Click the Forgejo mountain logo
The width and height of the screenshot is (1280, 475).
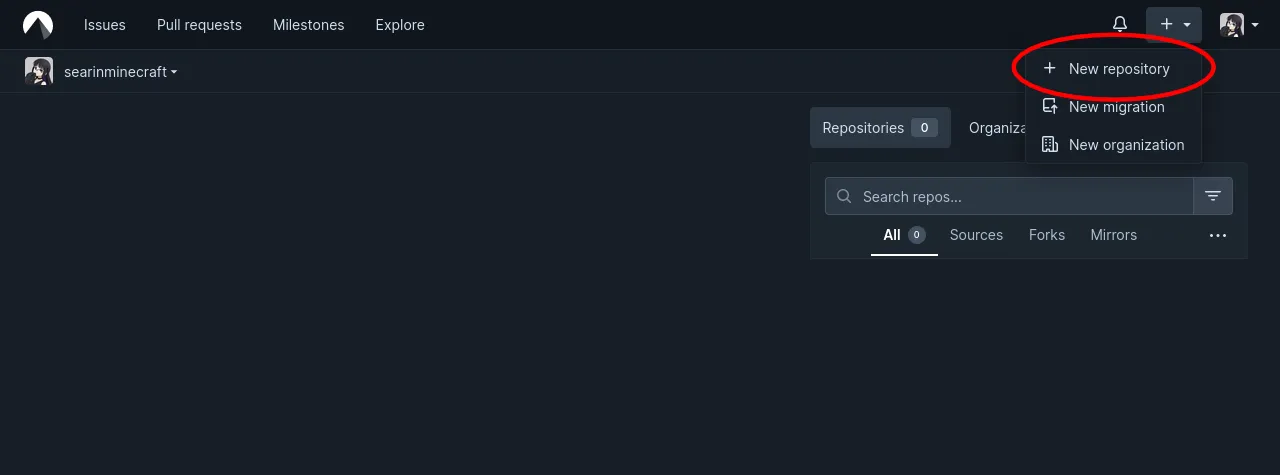coord(38,25)
